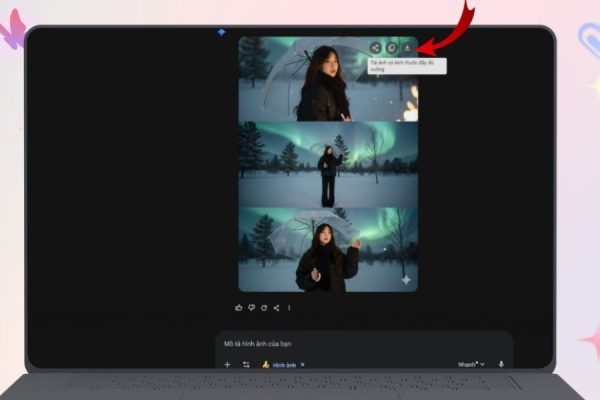600x400 pixels.
Task: Open the generated collage image preview
Action: pyautogui.click(x=328, y=164)
